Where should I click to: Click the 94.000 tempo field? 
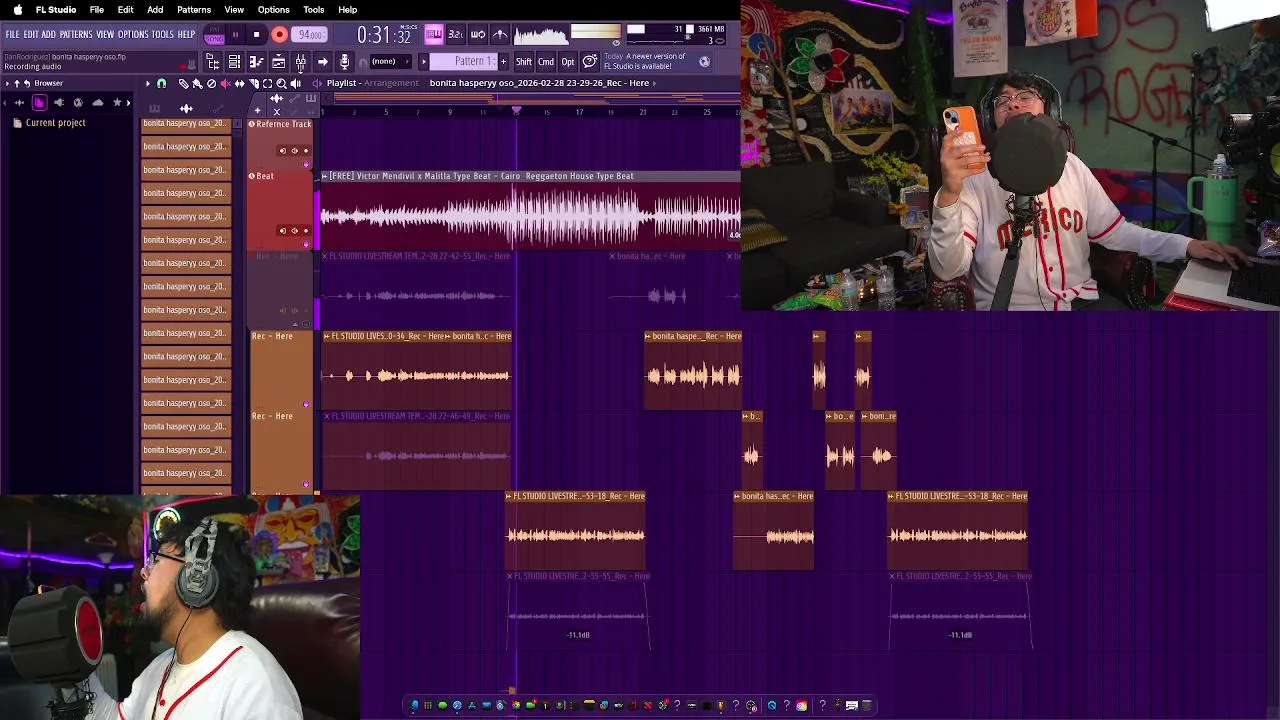pyautogui.click(x=310, y=35)
